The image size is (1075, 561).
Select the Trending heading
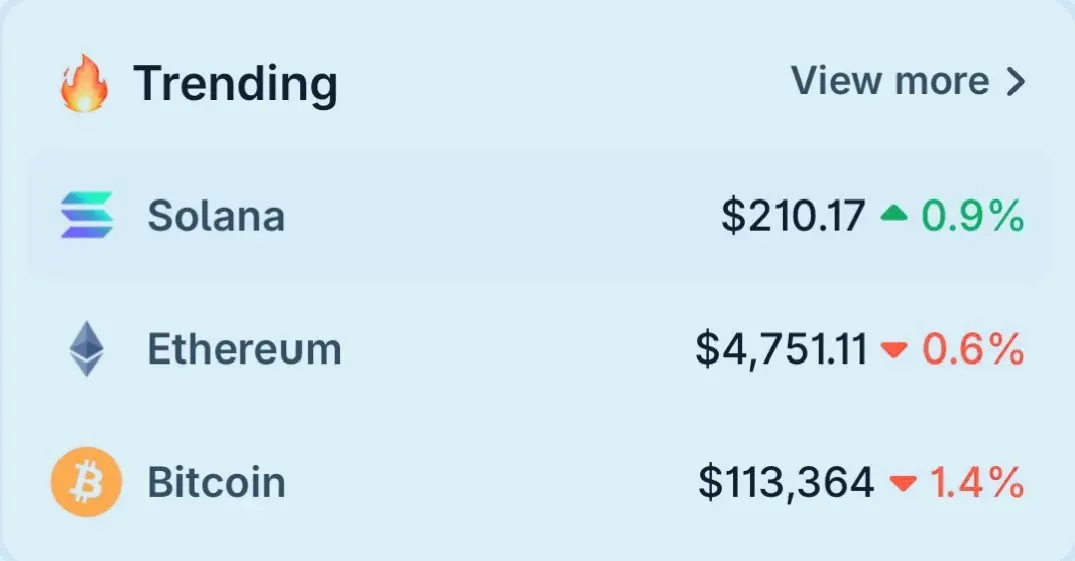[x=235, y=84]
